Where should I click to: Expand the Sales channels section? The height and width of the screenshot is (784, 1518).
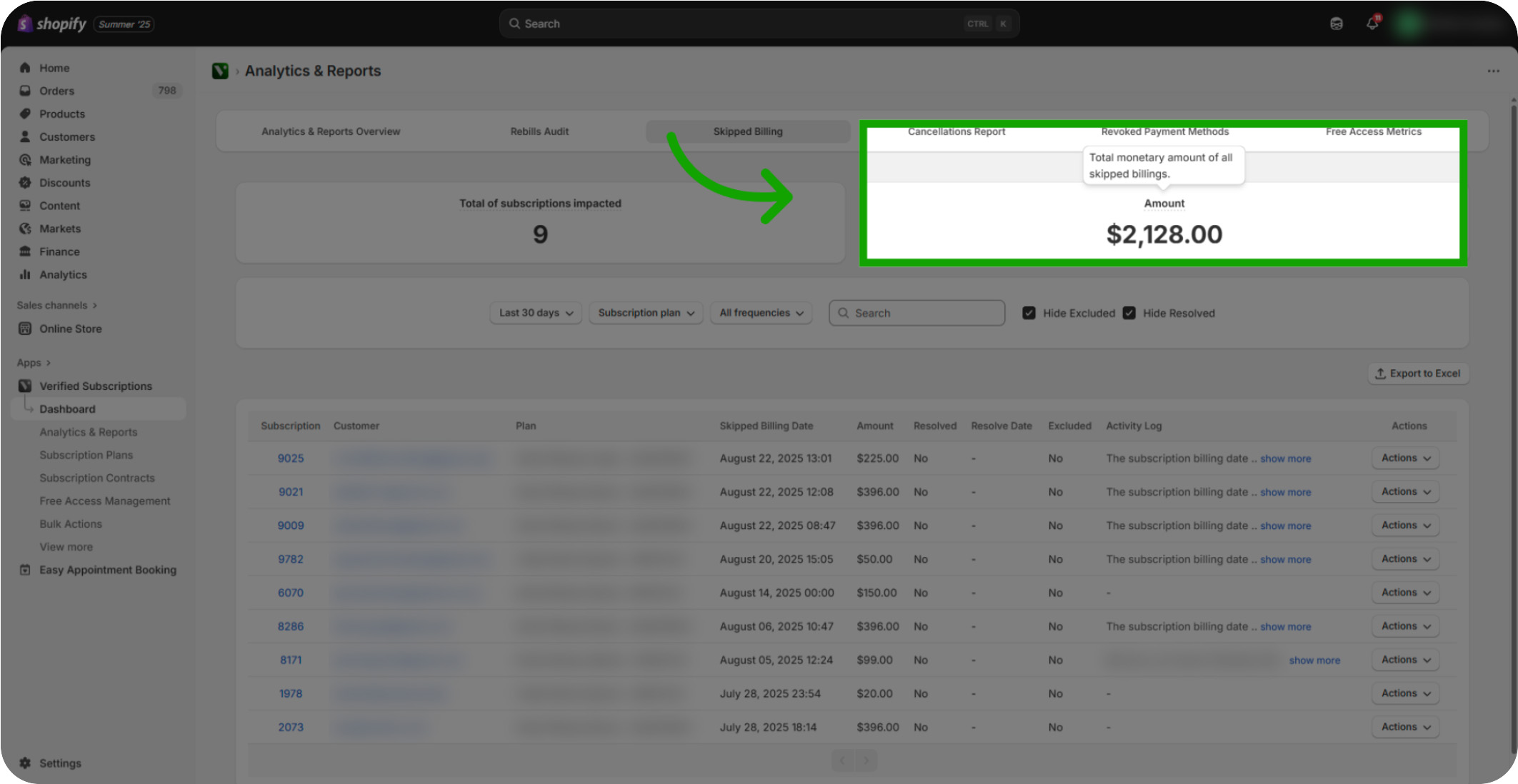57,305
